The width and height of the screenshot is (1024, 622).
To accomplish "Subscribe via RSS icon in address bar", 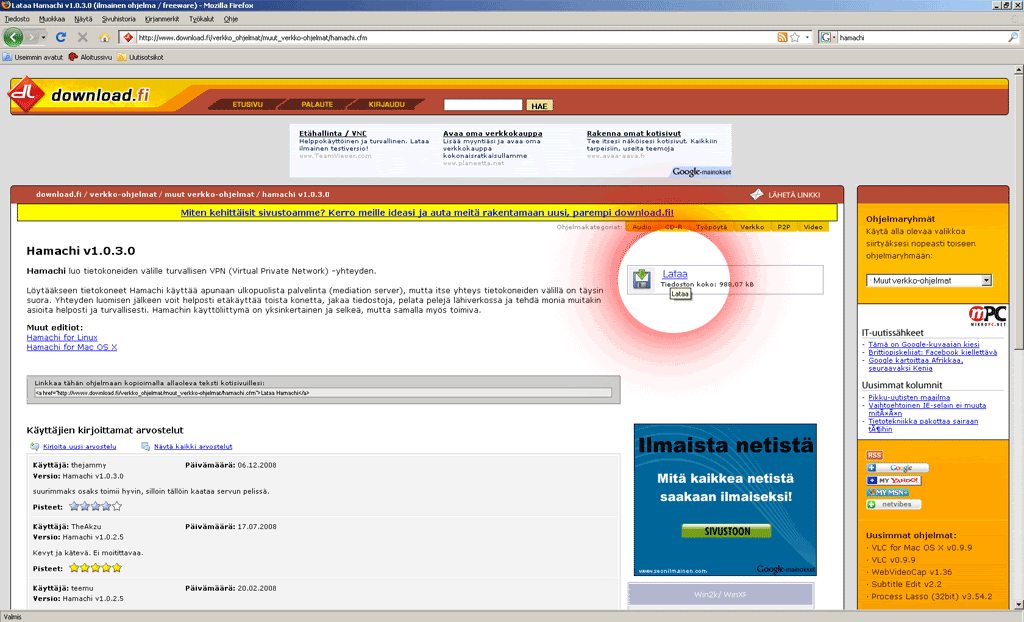I will click(782, 37).
